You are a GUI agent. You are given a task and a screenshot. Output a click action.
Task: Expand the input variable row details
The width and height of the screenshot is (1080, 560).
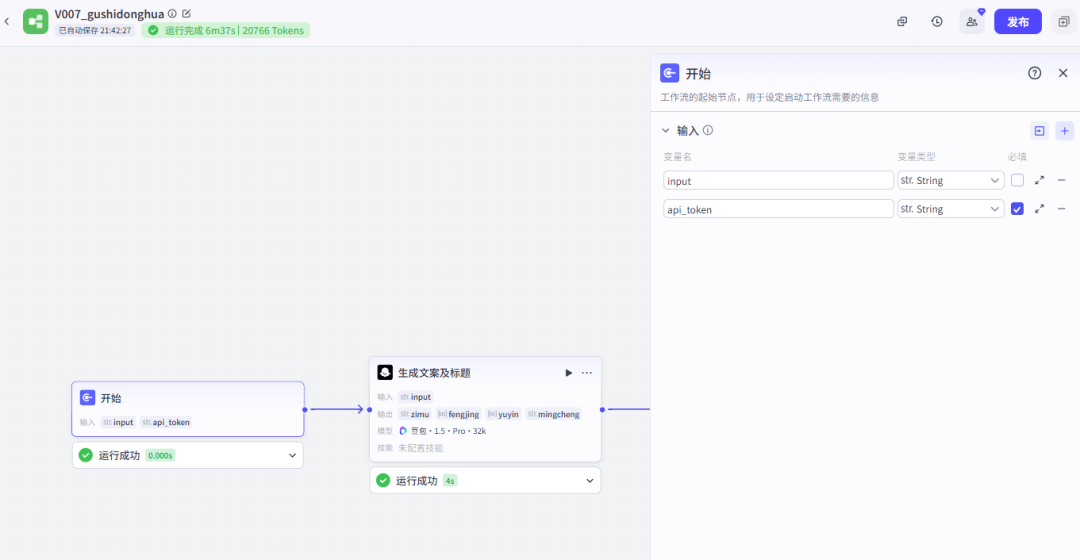(x=1039, y=180)
